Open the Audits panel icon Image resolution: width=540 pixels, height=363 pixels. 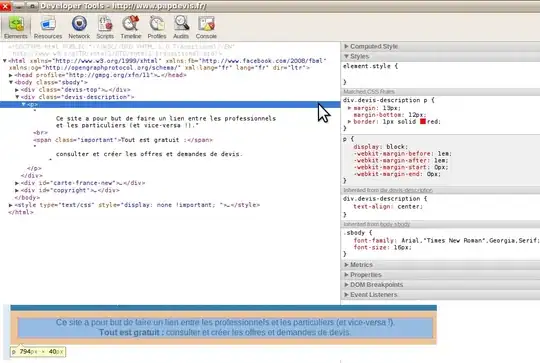coord(181,28)
